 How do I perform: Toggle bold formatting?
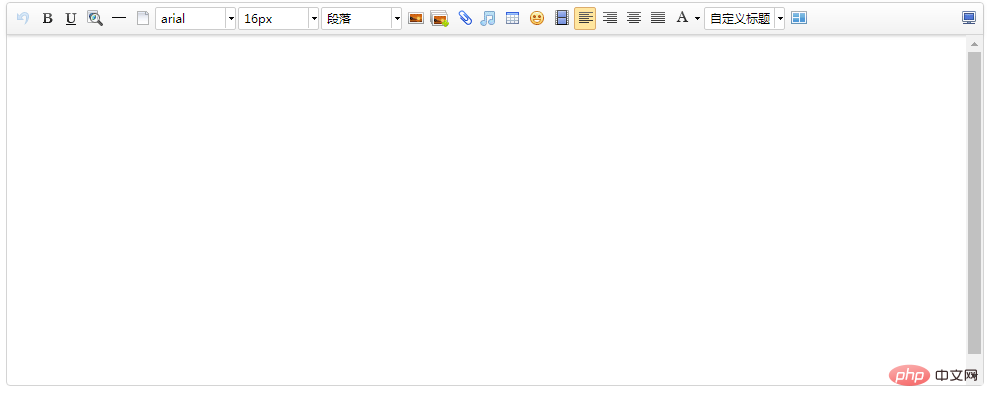coord(47,18)
